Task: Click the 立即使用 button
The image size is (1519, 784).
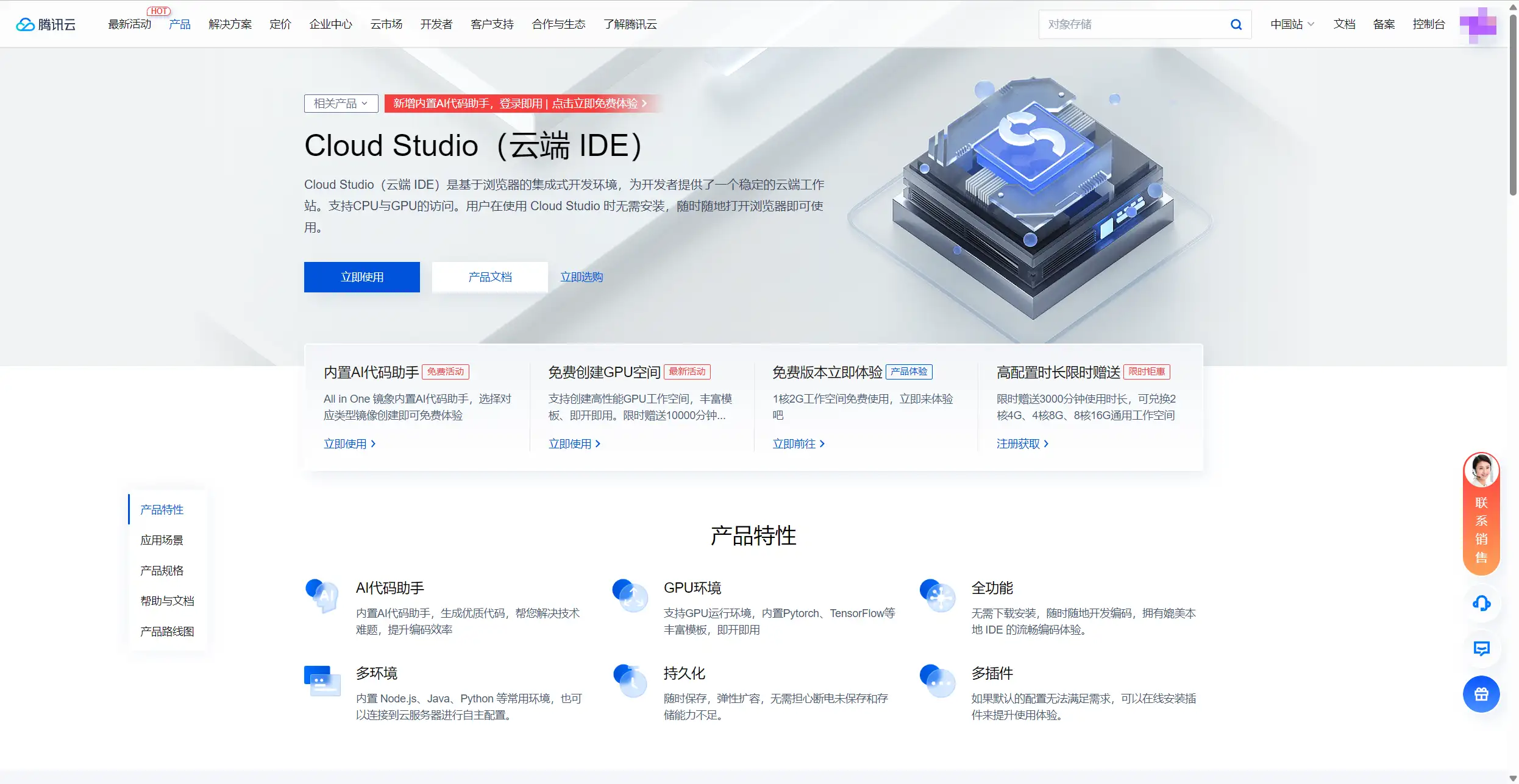Action: click(x=361, y=277)
